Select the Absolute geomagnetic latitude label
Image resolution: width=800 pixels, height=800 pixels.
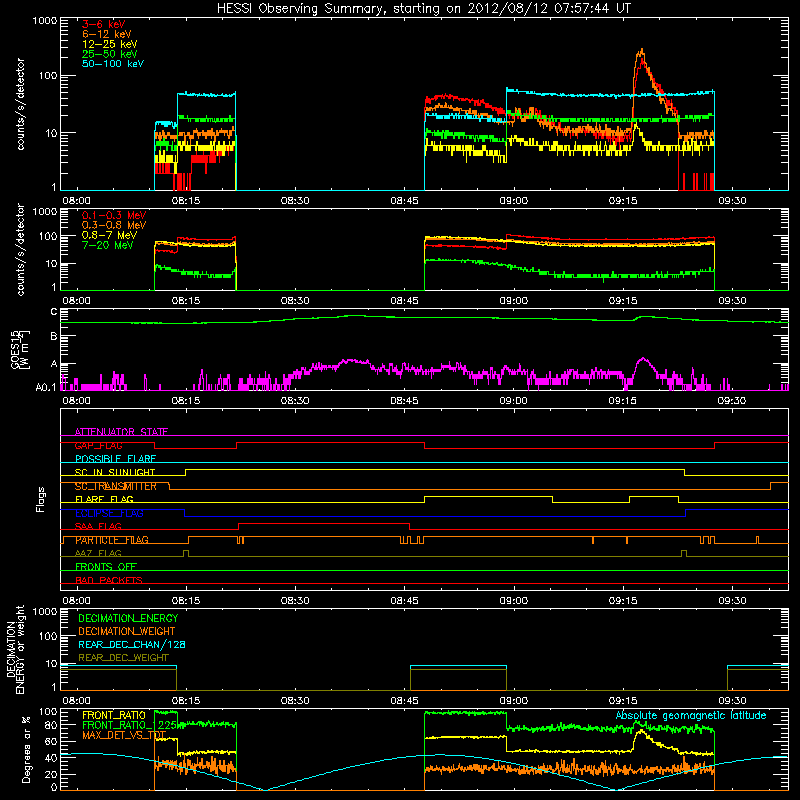point(691,715)
